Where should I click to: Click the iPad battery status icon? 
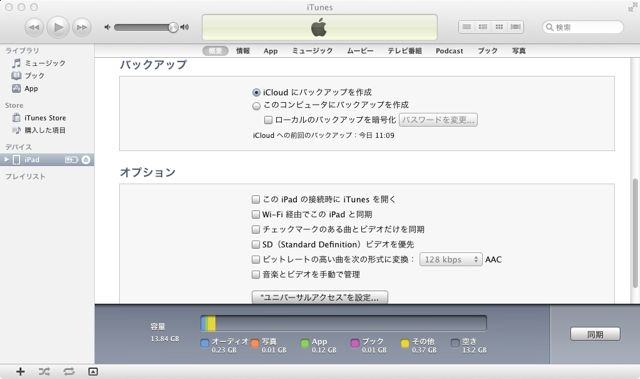tap(71, 160)
